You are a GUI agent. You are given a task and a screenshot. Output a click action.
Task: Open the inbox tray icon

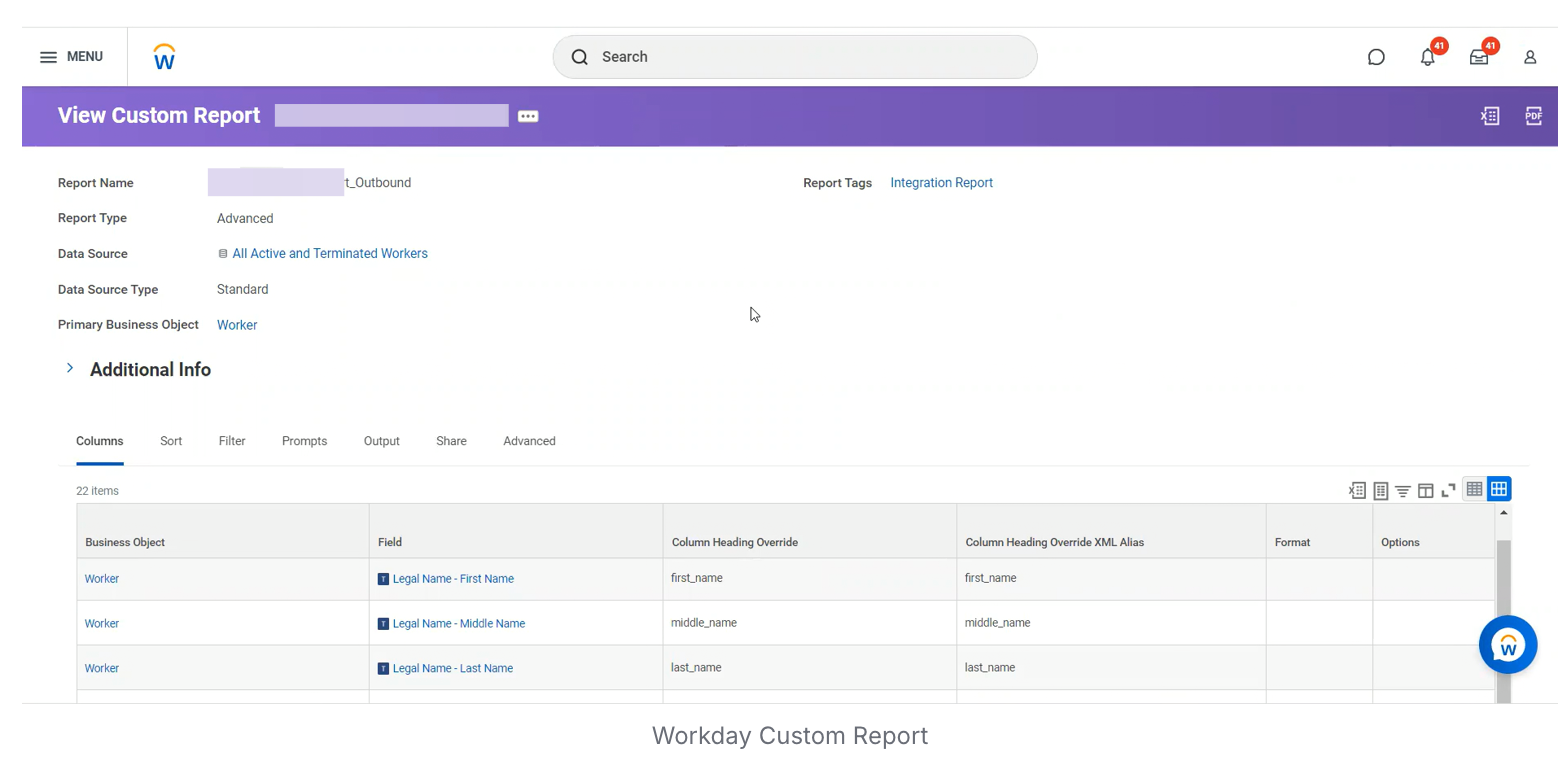tap(1478, 58)
